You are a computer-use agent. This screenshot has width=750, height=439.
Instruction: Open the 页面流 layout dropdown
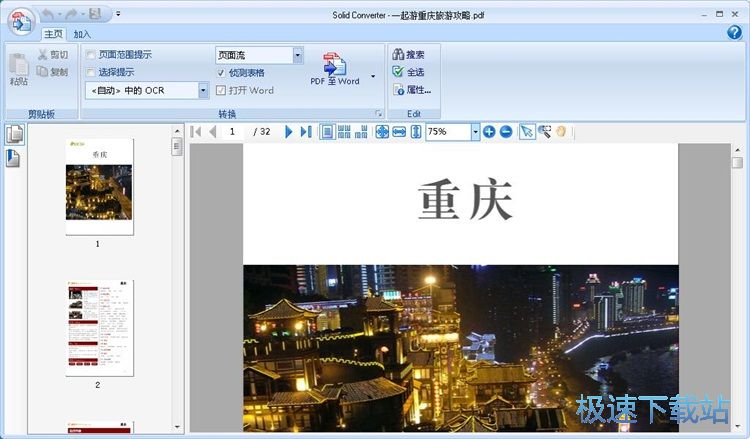coord(298,55)
